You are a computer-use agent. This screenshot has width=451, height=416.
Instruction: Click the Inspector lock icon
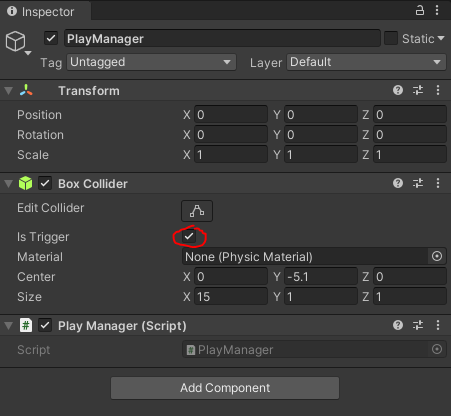420,10
